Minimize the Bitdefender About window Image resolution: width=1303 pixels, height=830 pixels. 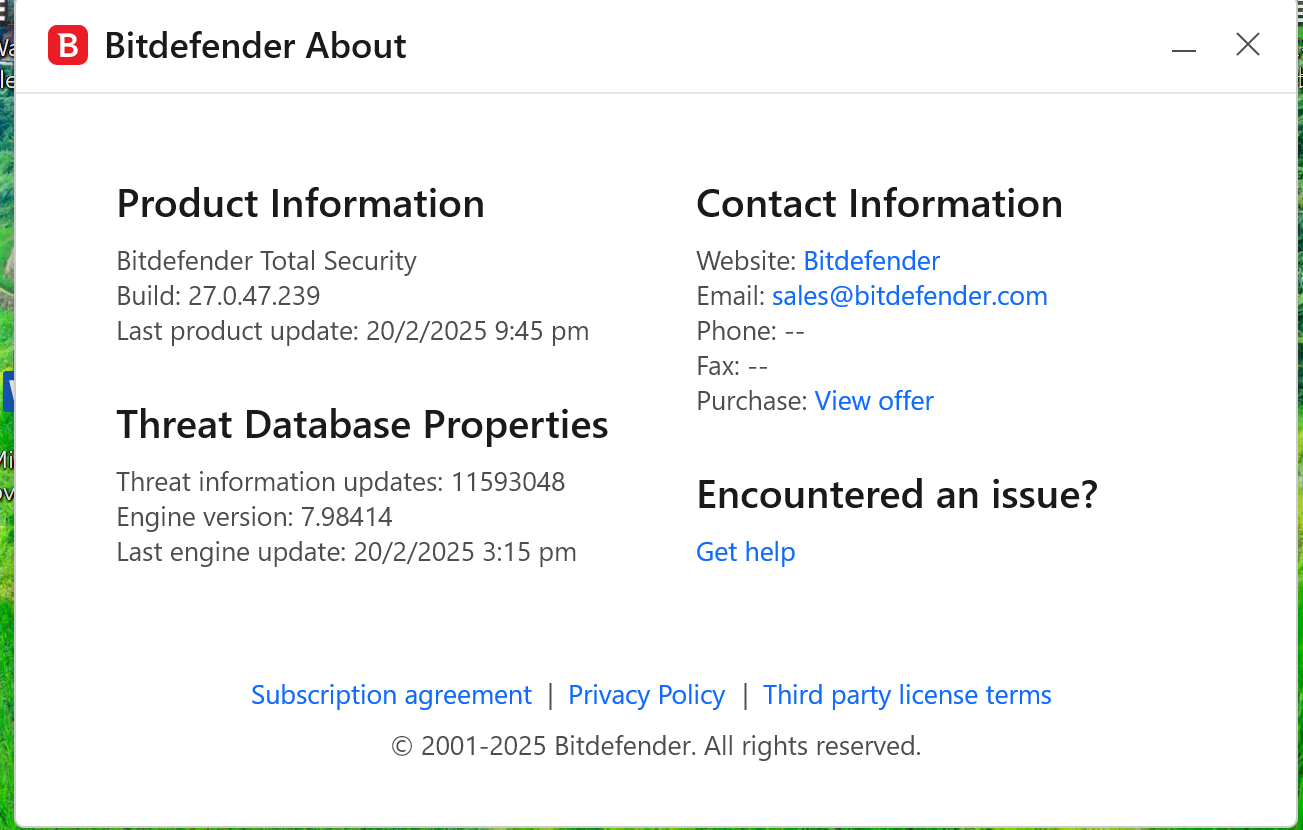click(1184, 46)
